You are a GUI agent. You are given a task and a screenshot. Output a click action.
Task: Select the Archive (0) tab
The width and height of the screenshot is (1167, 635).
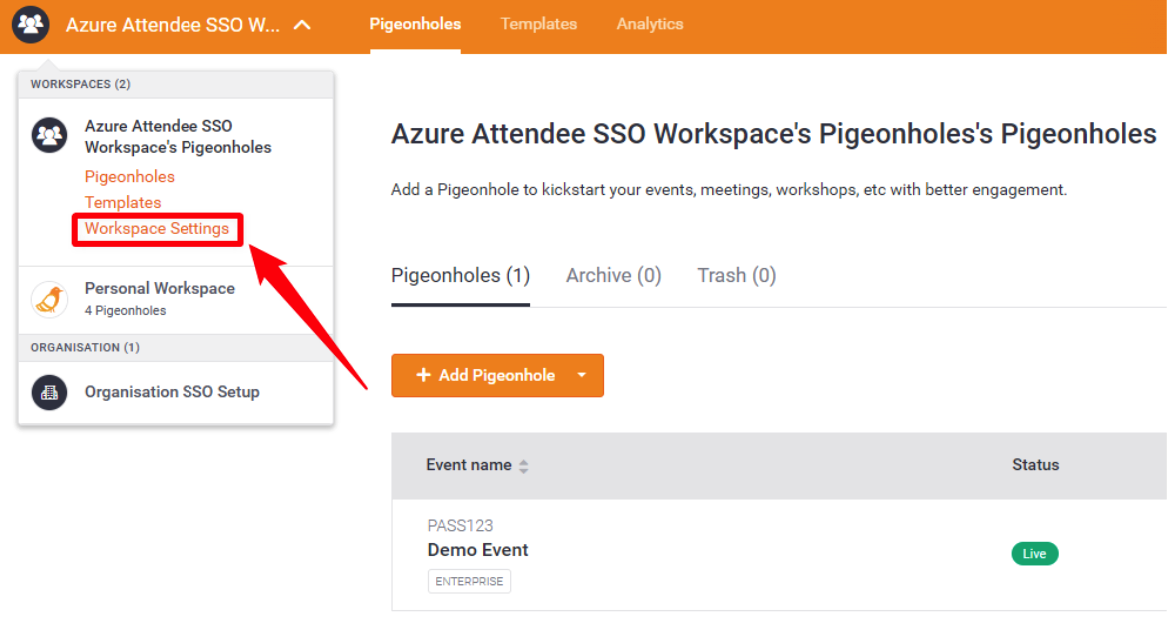coord(613,275)
